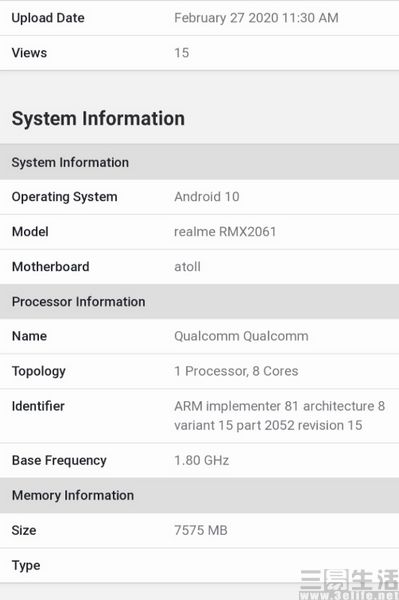Click the Memory Information section header
The image size is (399, 600).
(x=199, y=496)
